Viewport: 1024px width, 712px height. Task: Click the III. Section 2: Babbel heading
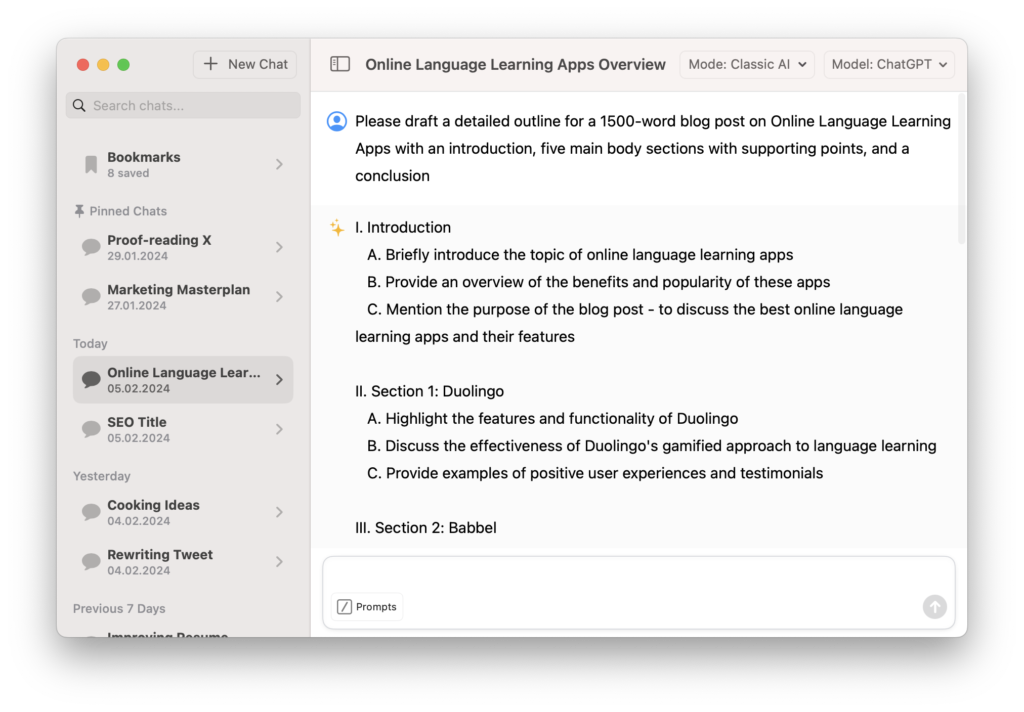tap(426, 528)
